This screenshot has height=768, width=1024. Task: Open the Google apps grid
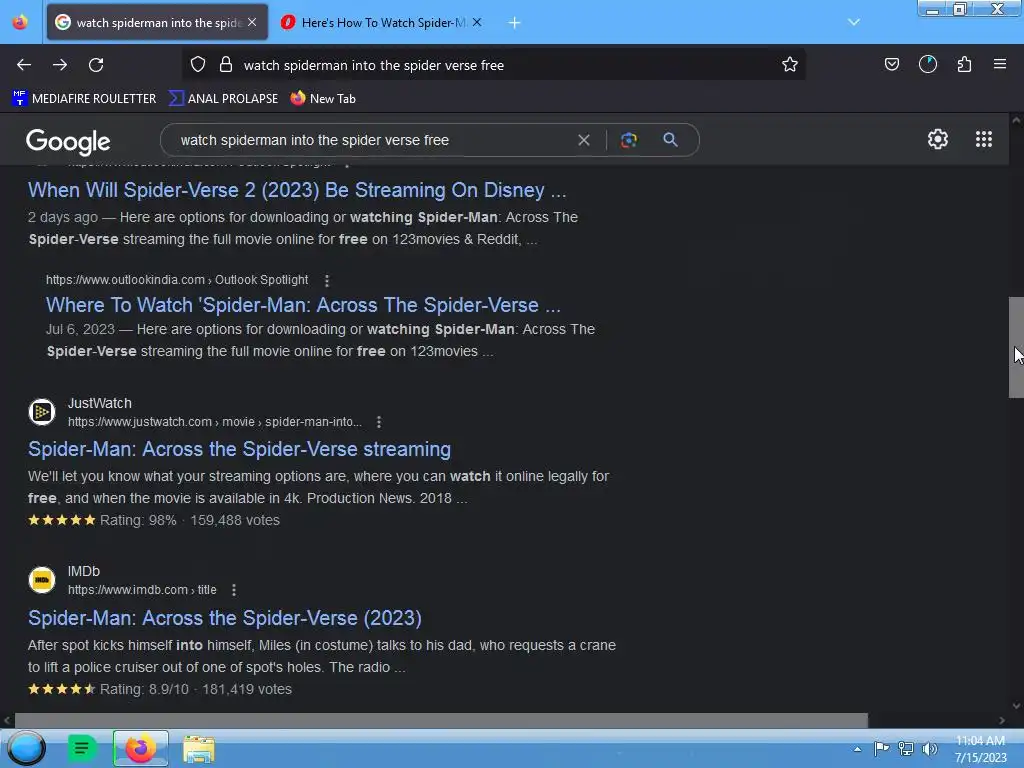[984, 139]
